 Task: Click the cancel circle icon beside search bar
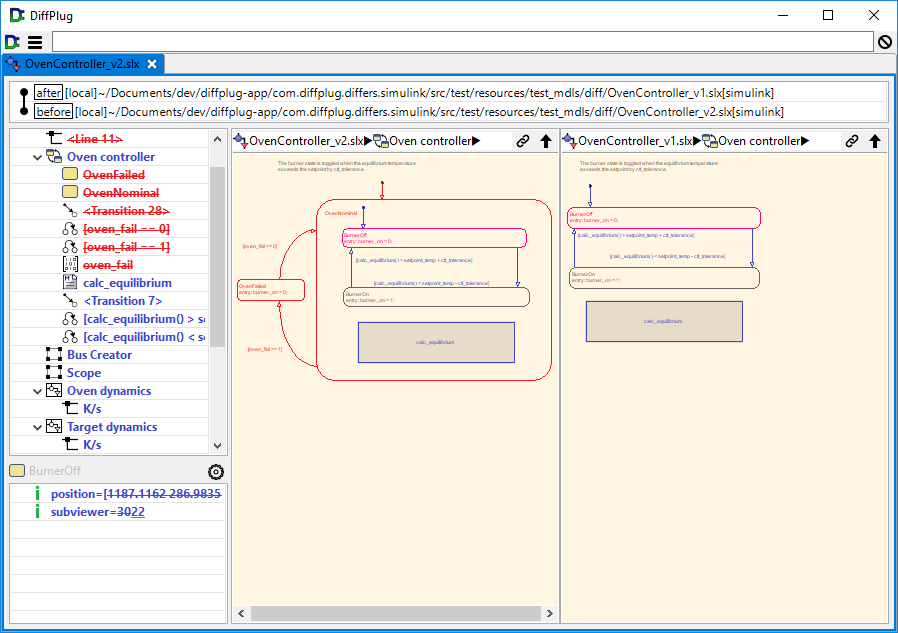885,42
